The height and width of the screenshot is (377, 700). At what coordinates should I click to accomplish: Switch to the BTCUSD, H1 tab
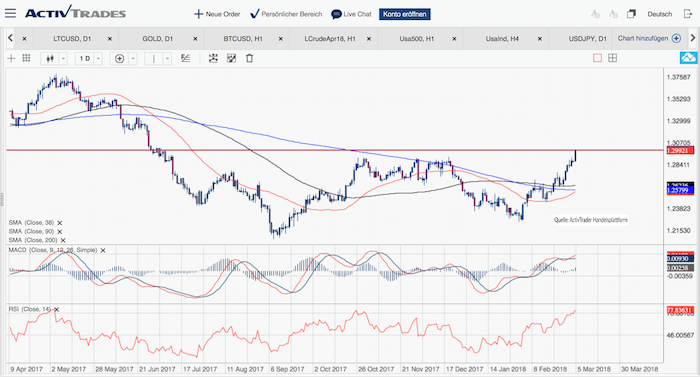tap(243, 39)
